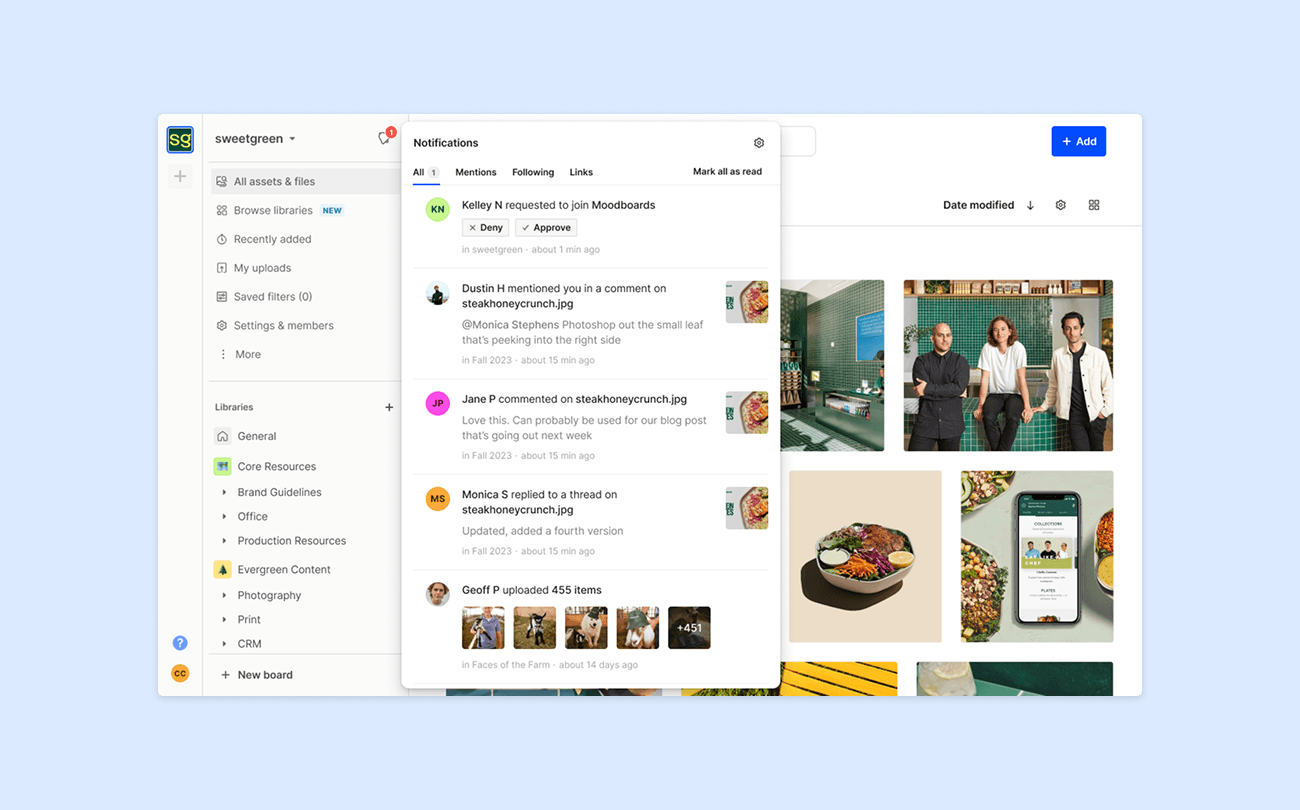Open the CC user avatar

180,673
